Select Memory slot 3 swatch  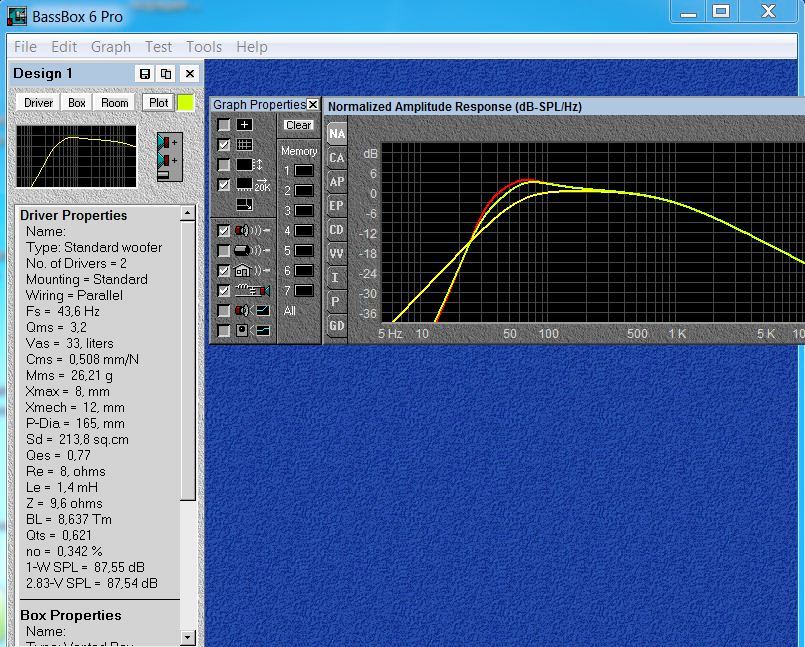[x=304, y=211]
